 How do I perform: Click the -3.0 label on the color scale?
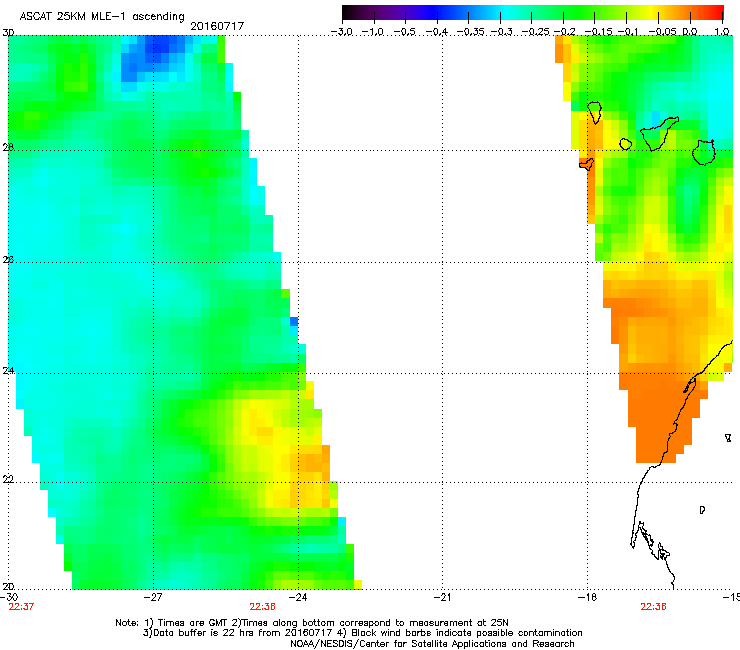[342, 32]
